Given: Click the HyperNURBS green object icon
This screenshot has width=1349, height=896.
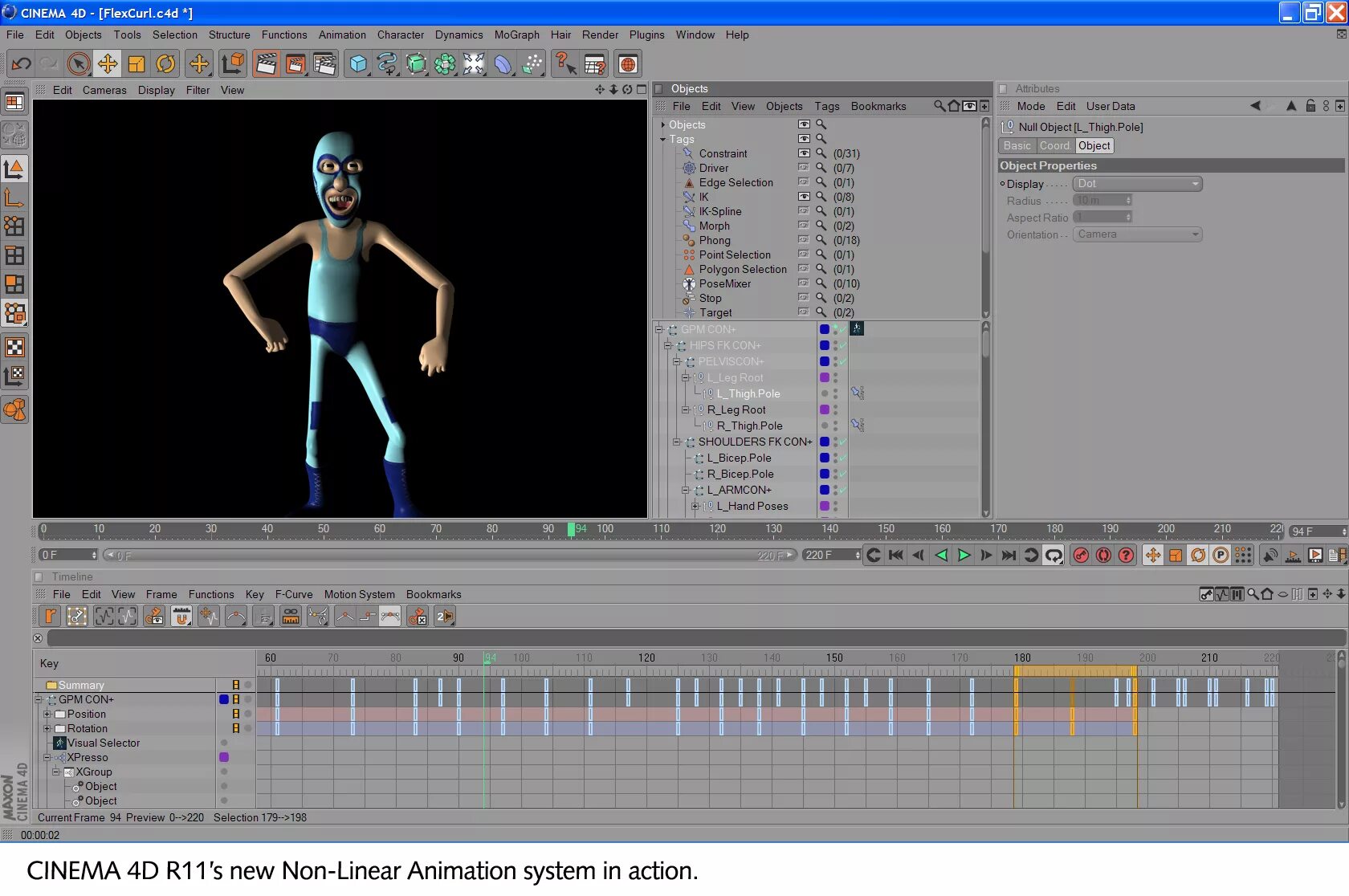Looking at the screenshot, I should [416, 63].
